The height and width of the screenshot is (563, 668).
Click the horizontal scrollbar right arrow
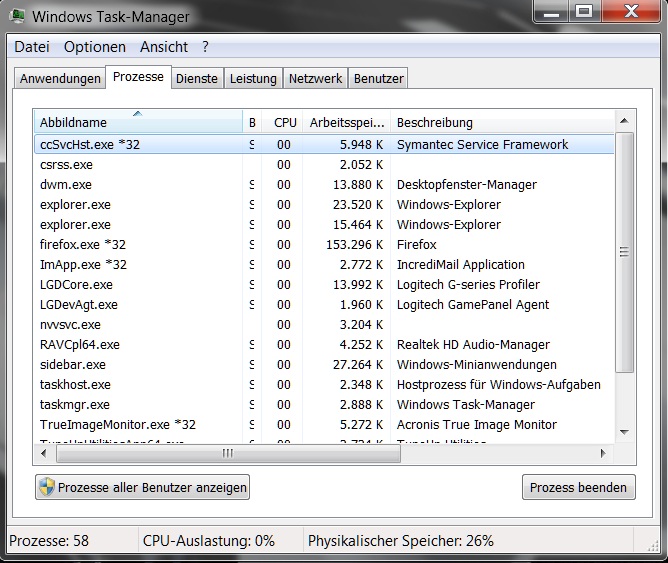(603, 453)
